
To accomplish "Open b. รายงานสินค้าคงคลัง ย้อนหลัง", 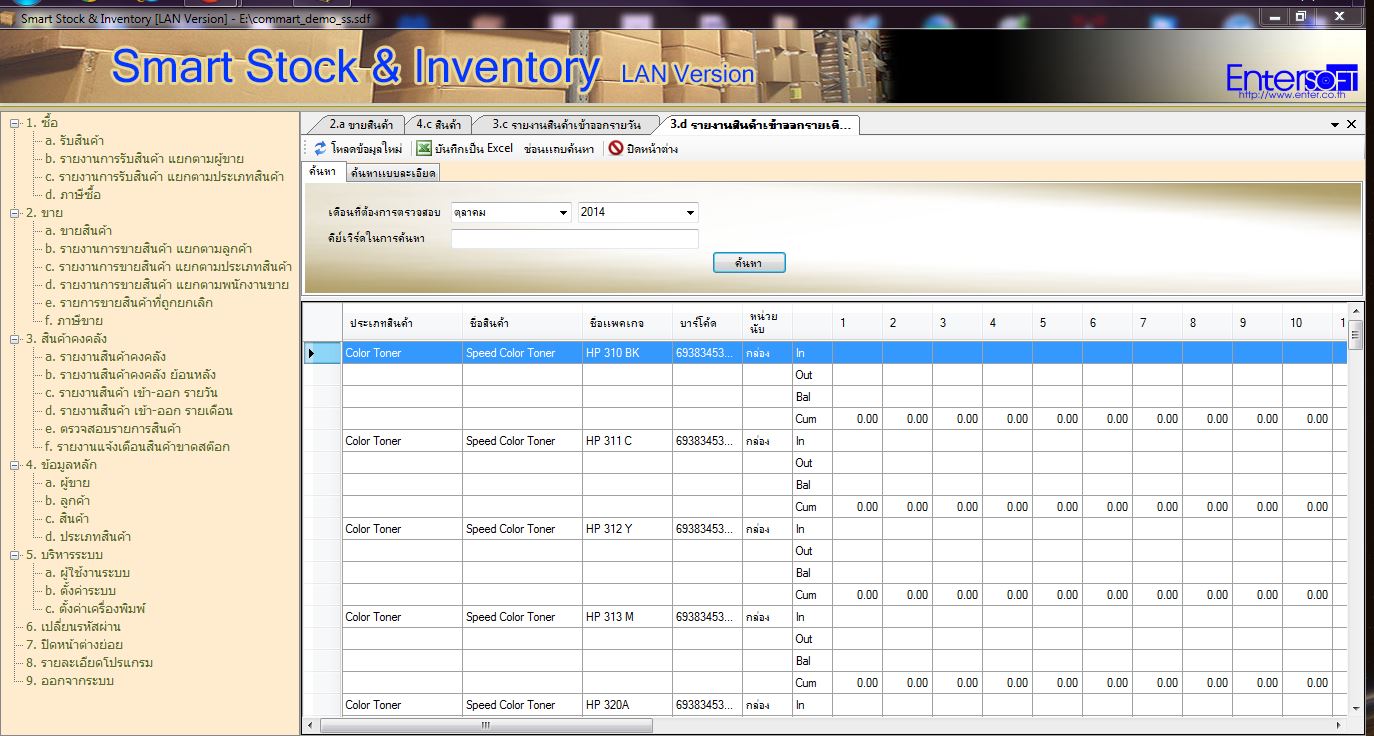I will pyautogui.click(x=130, y=375).
